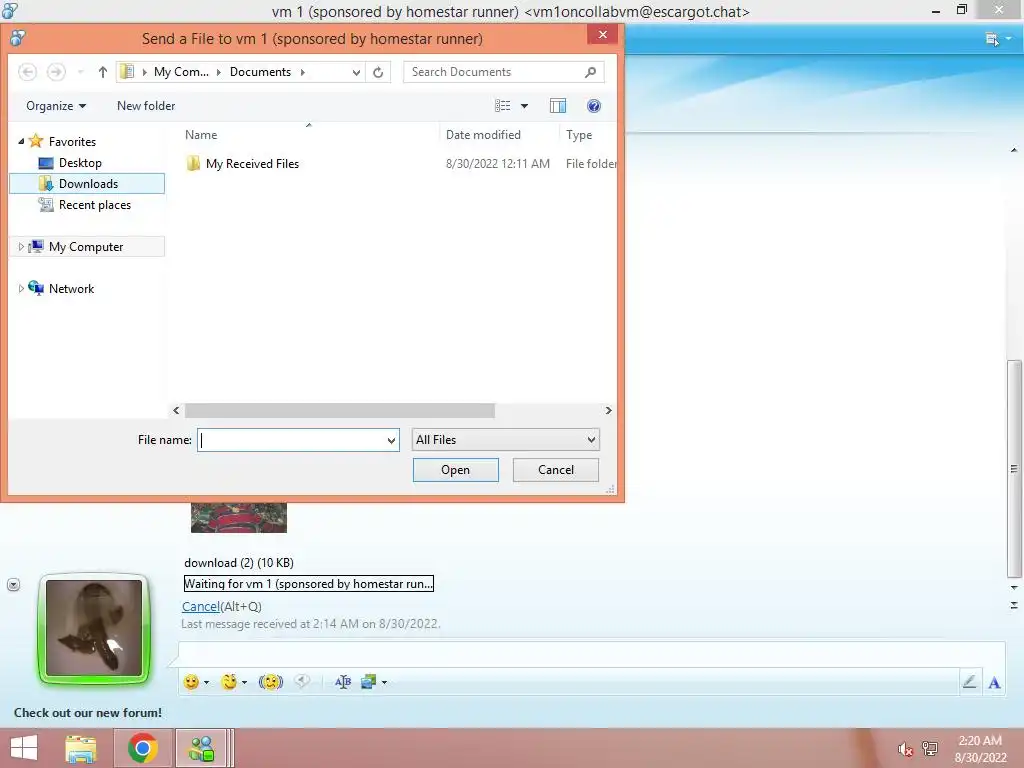Viewport: 1024px width, 768px height.
Task: Select Downloads in Favorites
Action: click(x=88, y=184)
